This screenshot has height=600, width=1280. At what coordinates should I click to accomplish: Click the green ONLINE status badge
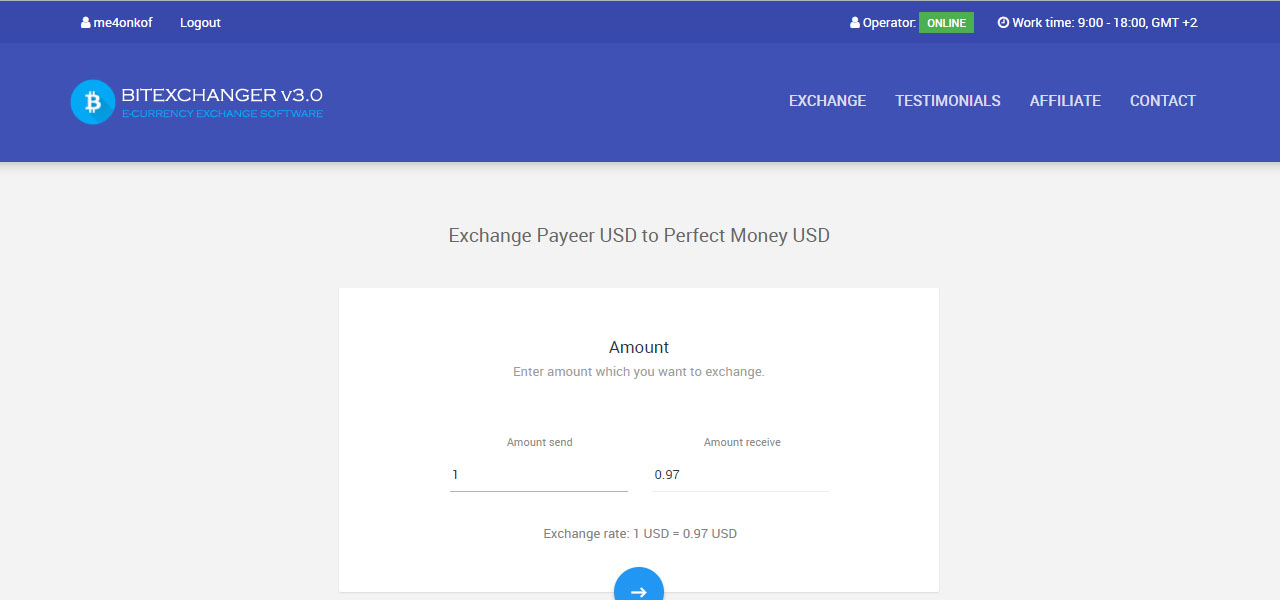coord(946,22)
